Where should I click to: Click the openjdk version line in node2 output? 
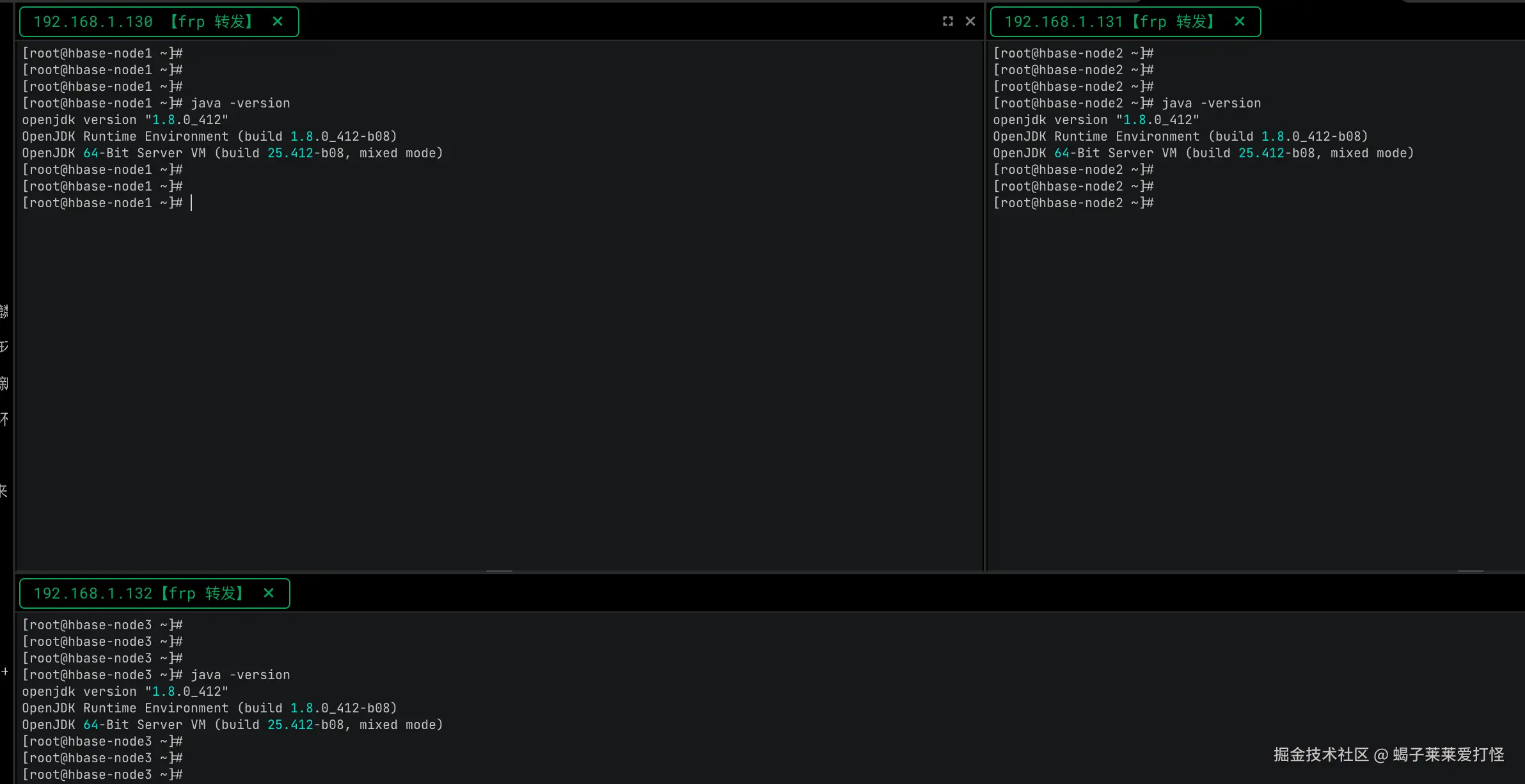(x=1095, y=120)
